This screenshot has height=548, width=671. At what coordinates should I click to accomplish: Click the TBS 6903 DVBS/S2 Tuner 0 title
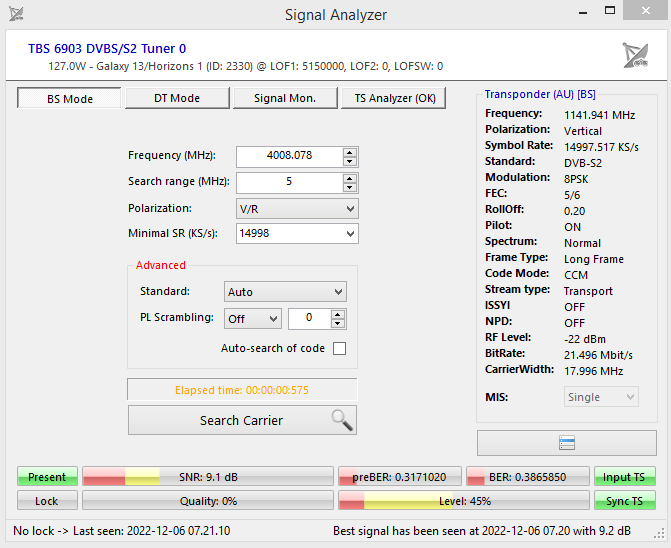[107, 48]
